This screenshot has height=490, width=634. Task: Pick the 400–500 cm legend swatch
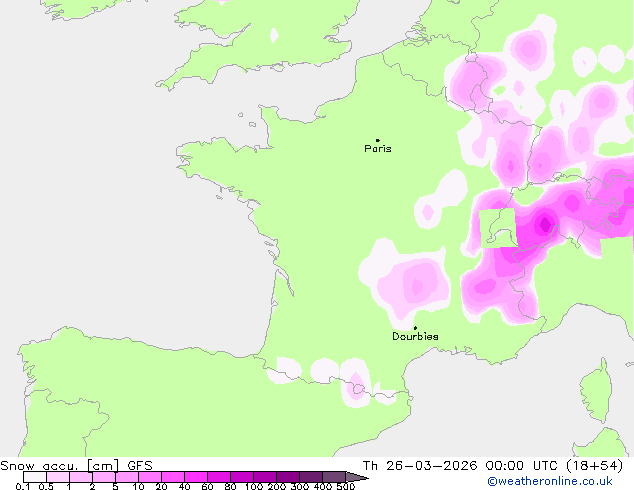[x=334, y=477]
